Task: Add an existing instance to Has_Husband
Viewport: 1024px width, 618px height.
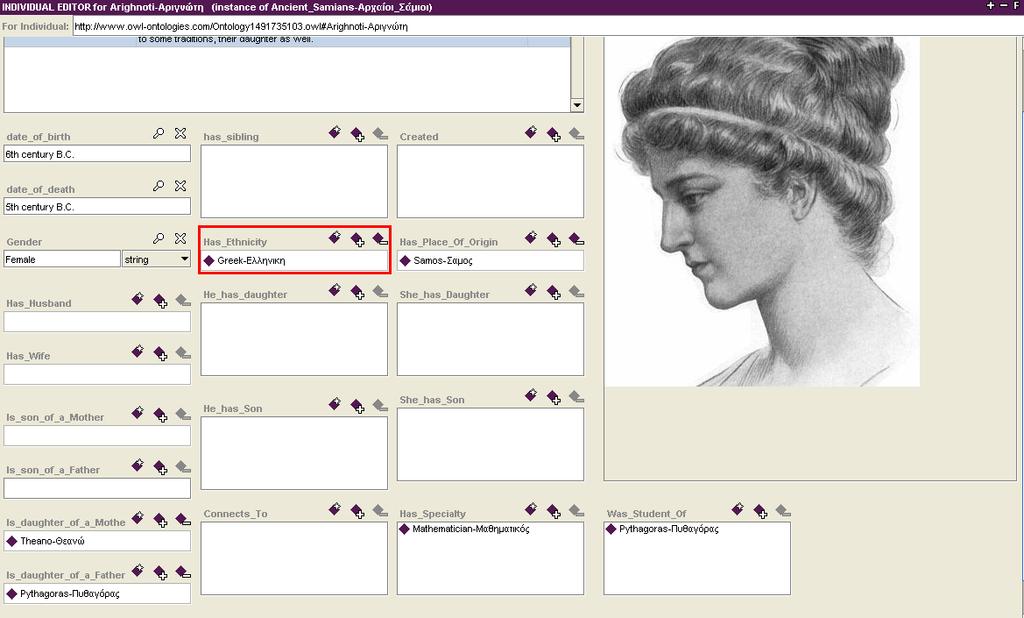Action: [x=161, y=301]
